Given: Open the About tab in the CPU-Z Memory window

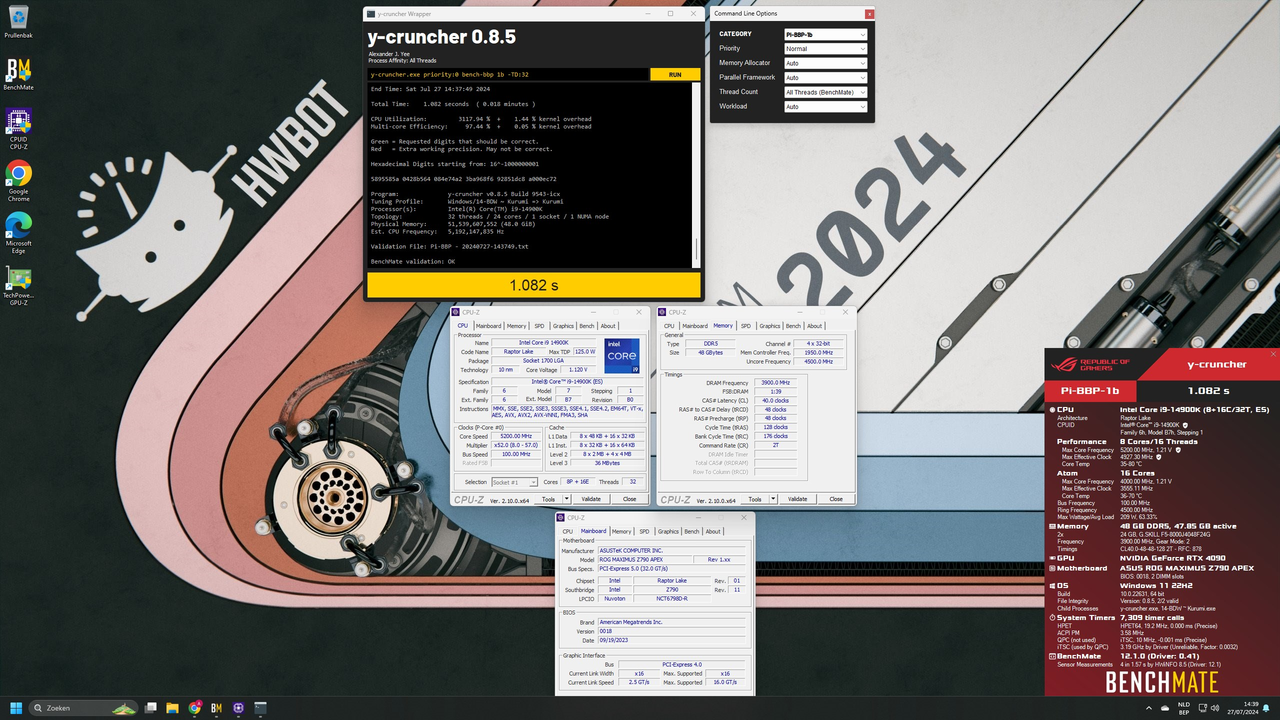Looking at the screenshot, I should 815,326.
